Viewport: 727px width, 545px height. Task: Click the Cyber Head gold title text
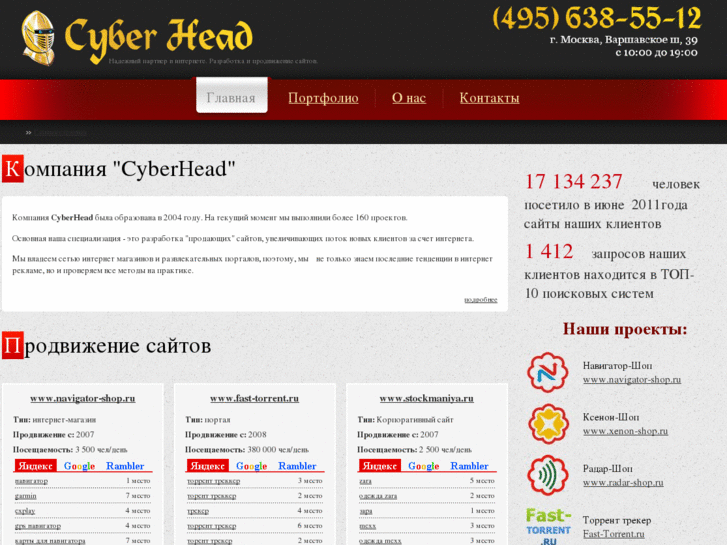tap(159, 39)
